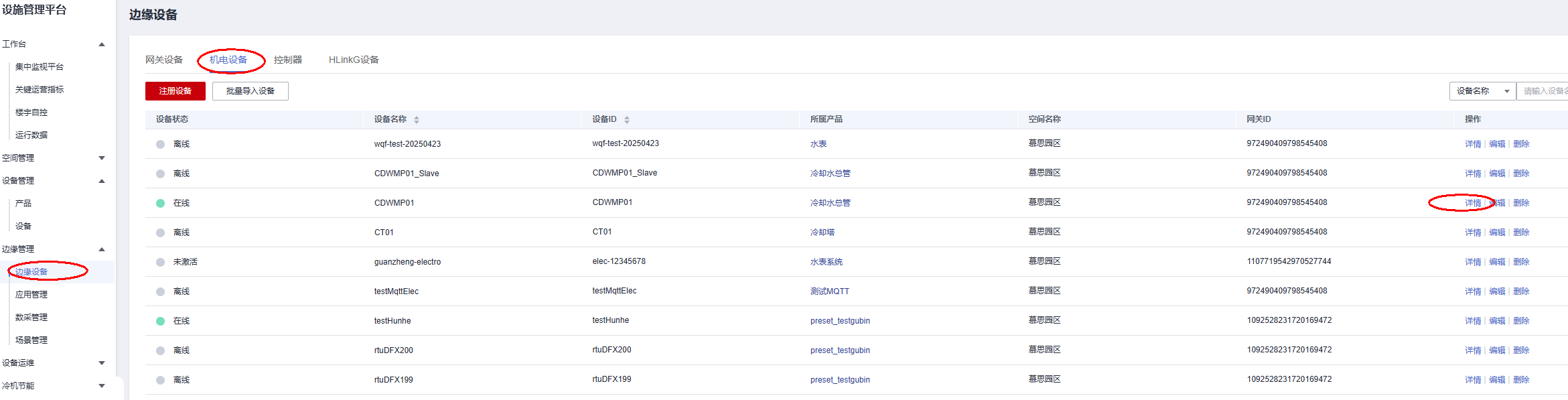Click 删除 for CDWMP01_Slave

point(1521,174)
